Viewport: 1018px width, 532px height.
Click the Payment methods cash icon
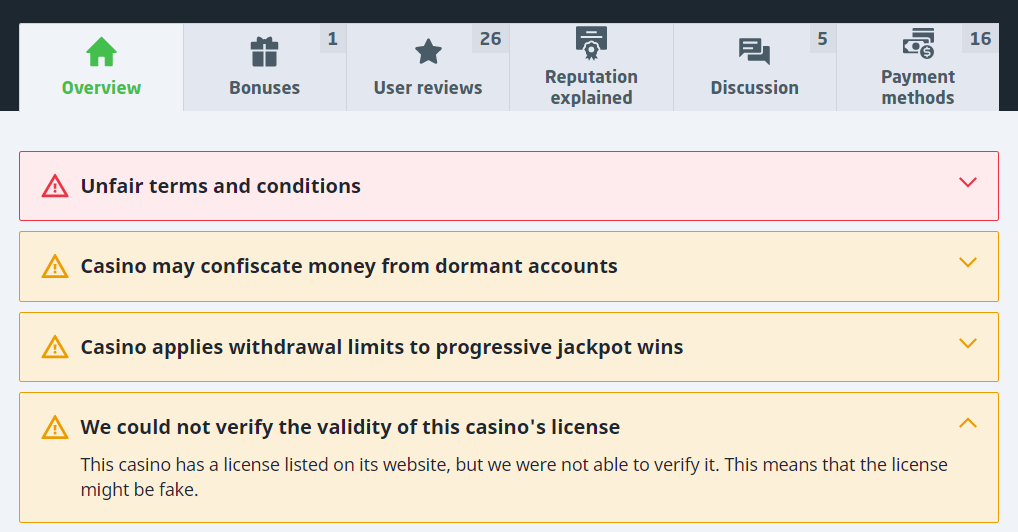[x=917, y=44]
